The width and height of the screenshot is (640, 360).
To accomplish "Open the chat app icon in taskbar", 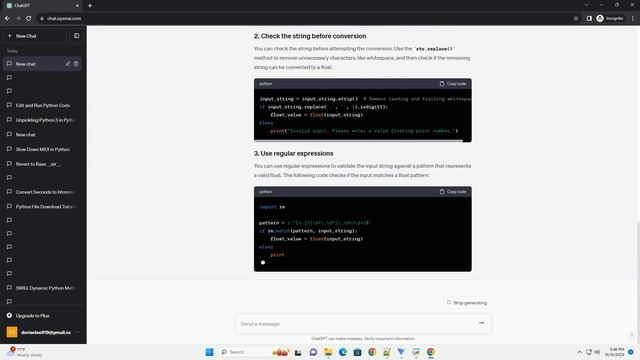I will (x=313, y=352).
